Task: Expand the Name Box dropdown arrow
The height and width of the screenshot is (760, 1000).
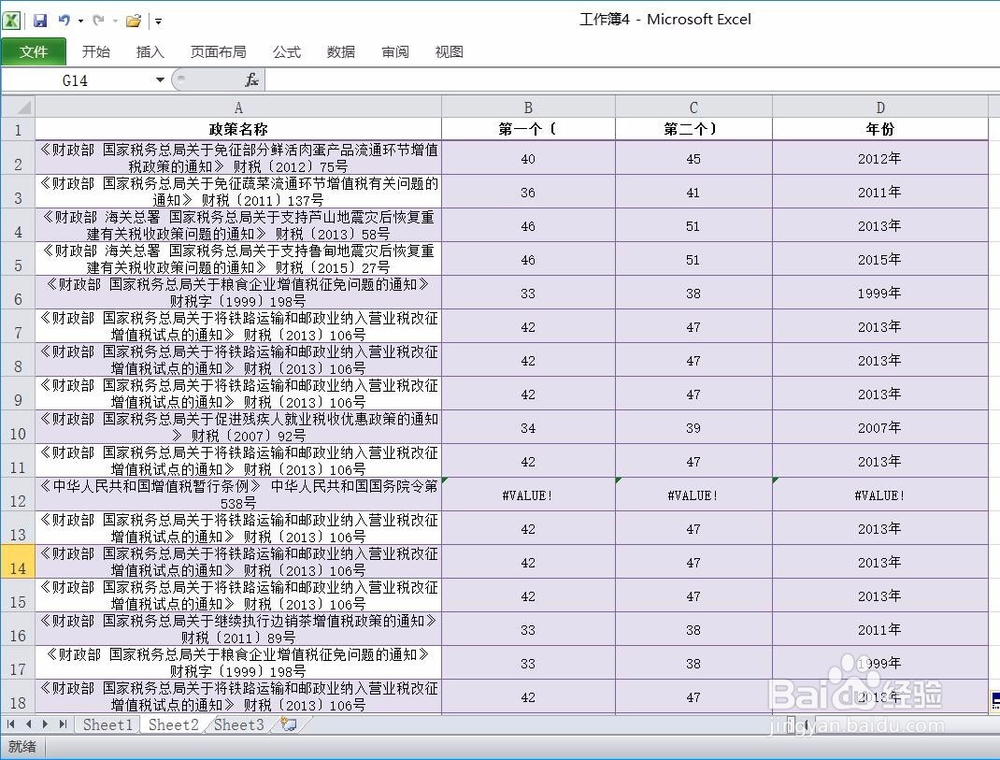Action: [x=160, y=80]
